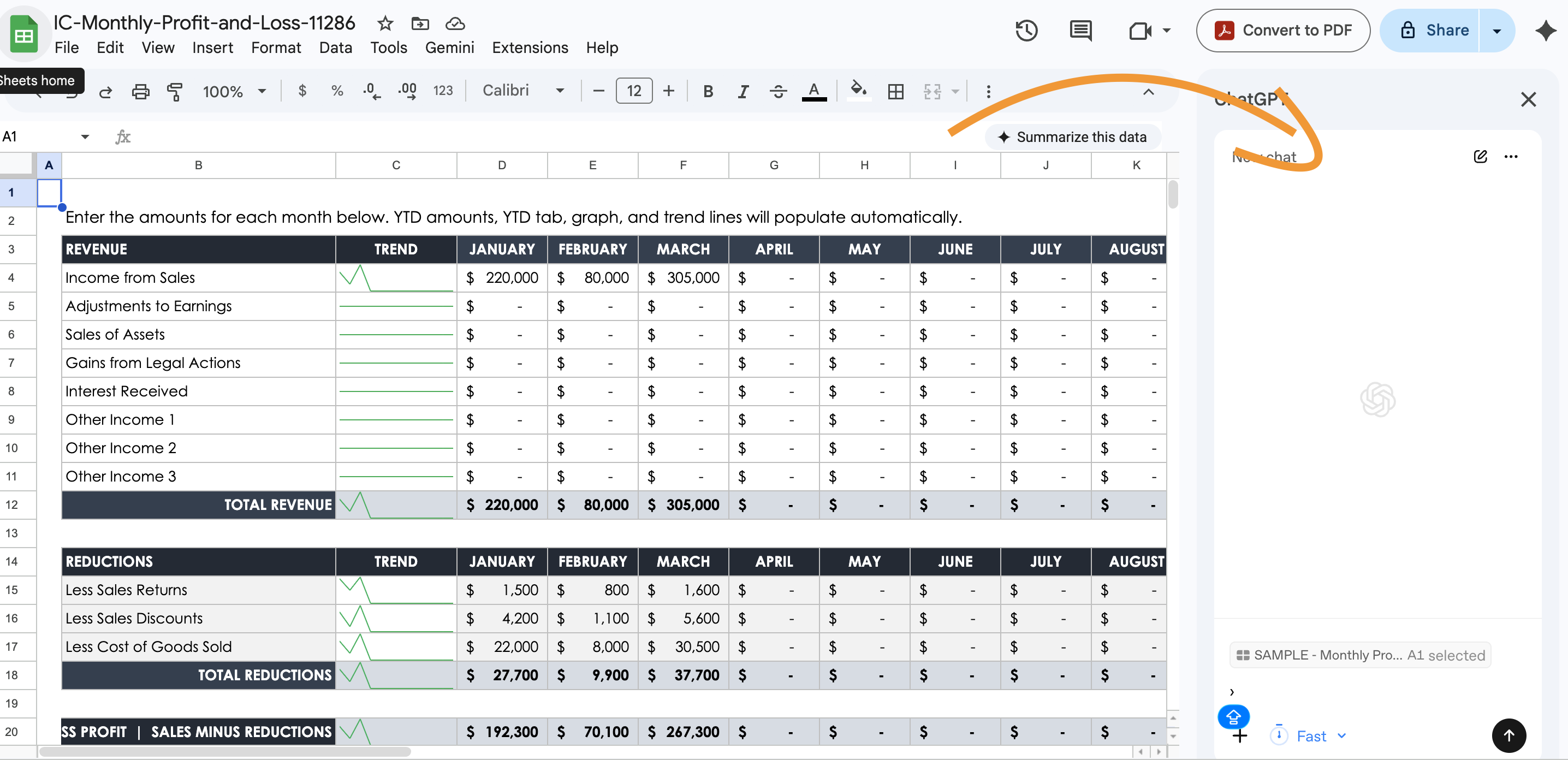Start a Meet call camera icon

pyautogui.click(x=1139, y=31)
